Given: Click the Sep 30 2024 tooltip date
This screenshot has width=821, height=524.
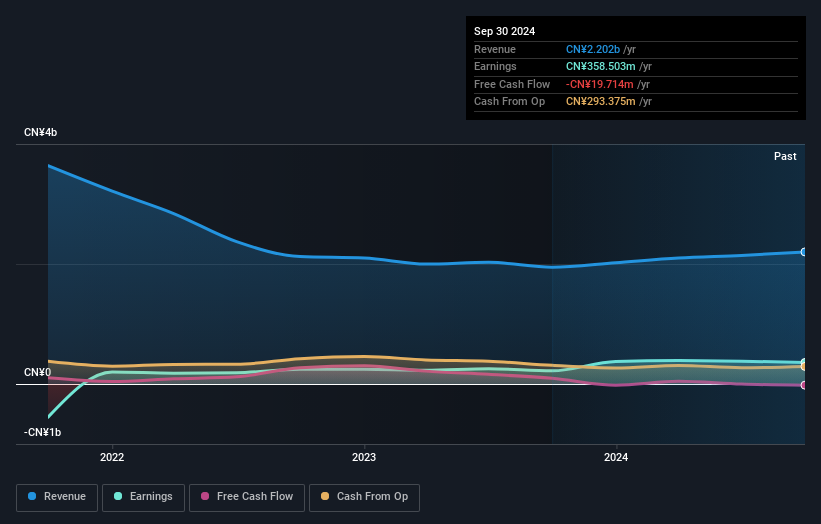Looking at the screenshot, I should (504, 31).
